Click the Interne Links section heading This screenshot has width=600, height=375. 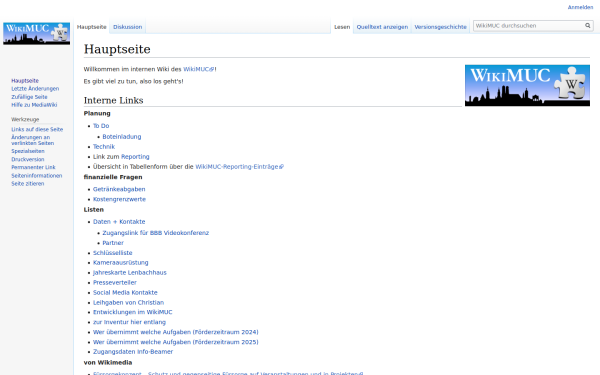[114, 100]
